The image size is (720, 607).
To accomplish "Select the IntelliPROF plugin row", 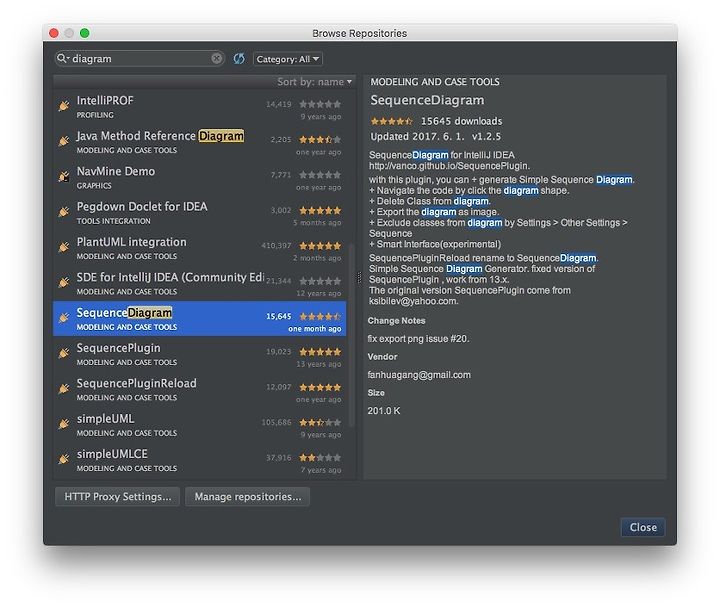I will coord(200,107).
